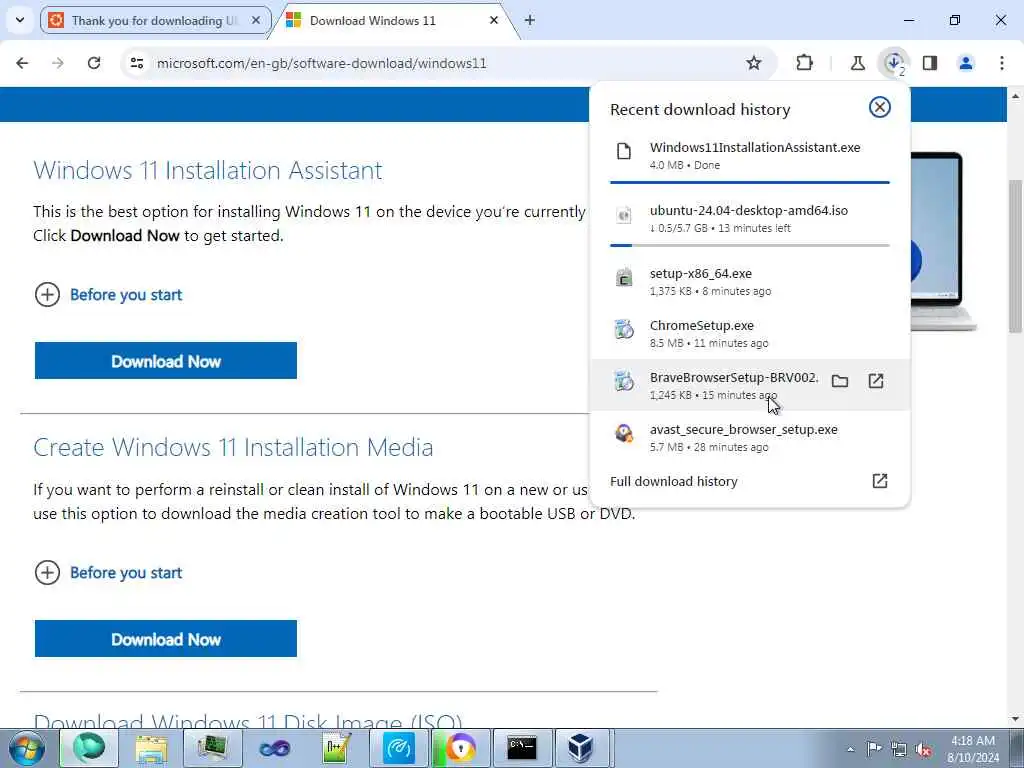Show hidden system tray icons
The height and width of the screenshot is (768, 1024).
(850, 749)
